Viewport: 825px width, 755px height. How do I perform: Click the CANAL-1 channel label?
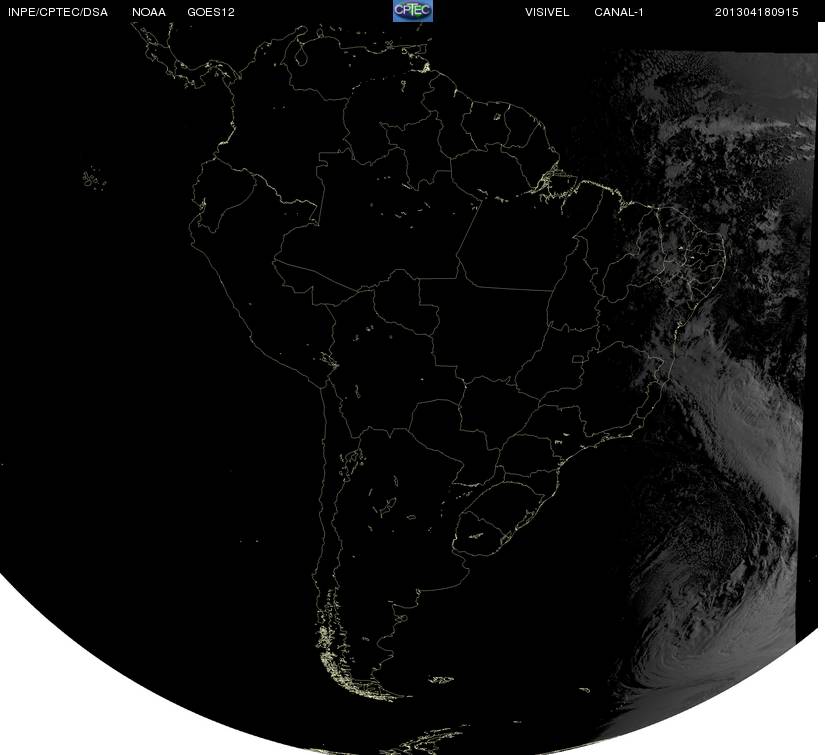[619, 12]
